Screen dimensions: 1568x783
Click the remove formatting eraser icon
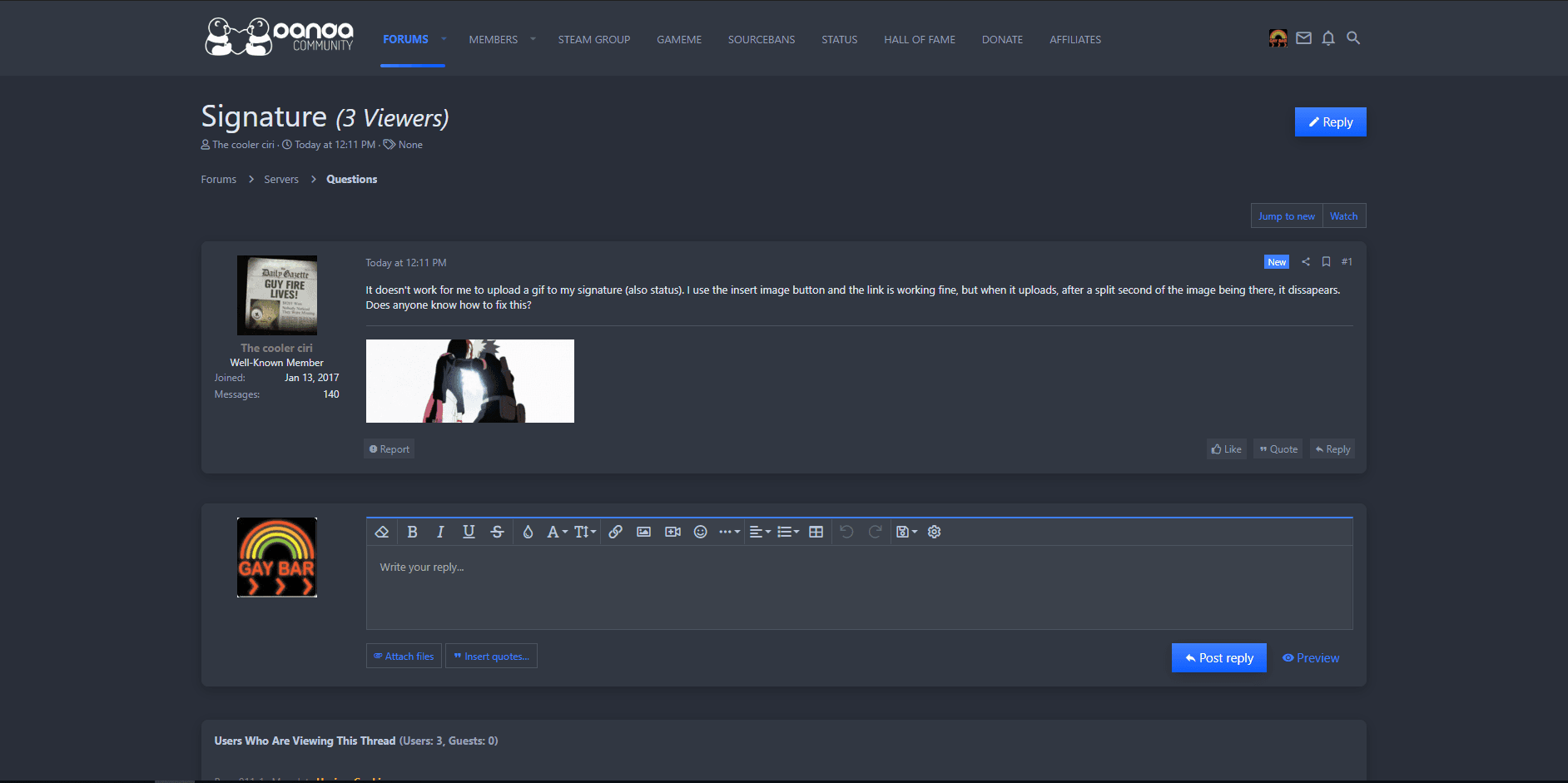click(382, 533)
